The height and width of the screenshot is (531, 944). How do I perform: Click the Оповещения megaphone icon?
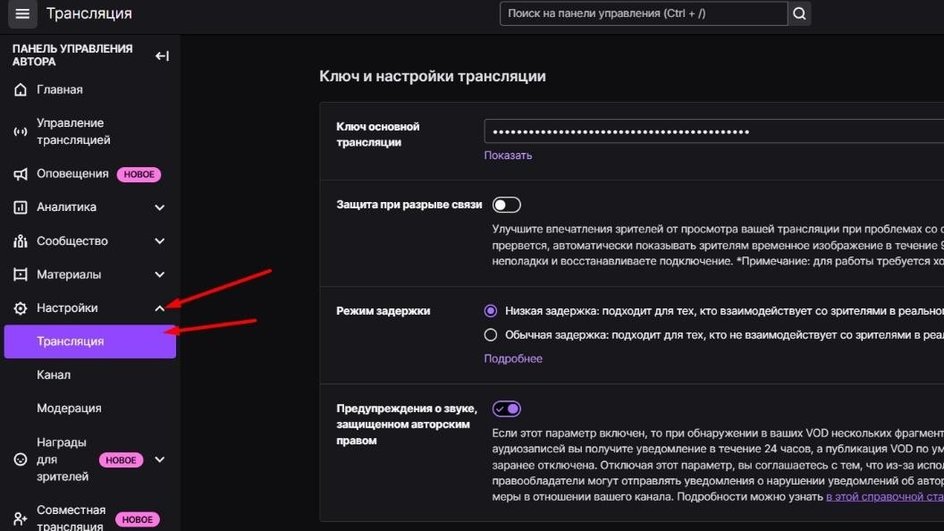(x=20, y=174)
